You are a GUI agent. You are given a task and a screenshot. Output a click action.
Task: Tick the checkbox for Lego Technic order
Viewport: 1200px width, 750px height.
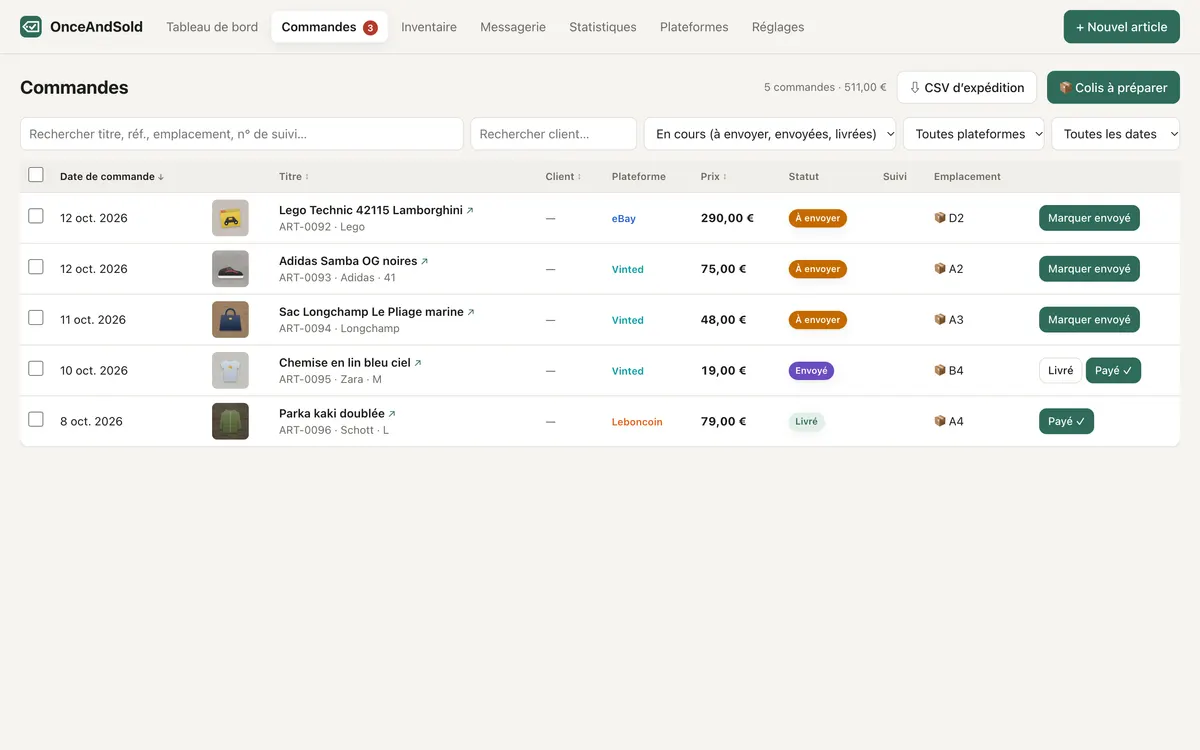tap(36, 216)
